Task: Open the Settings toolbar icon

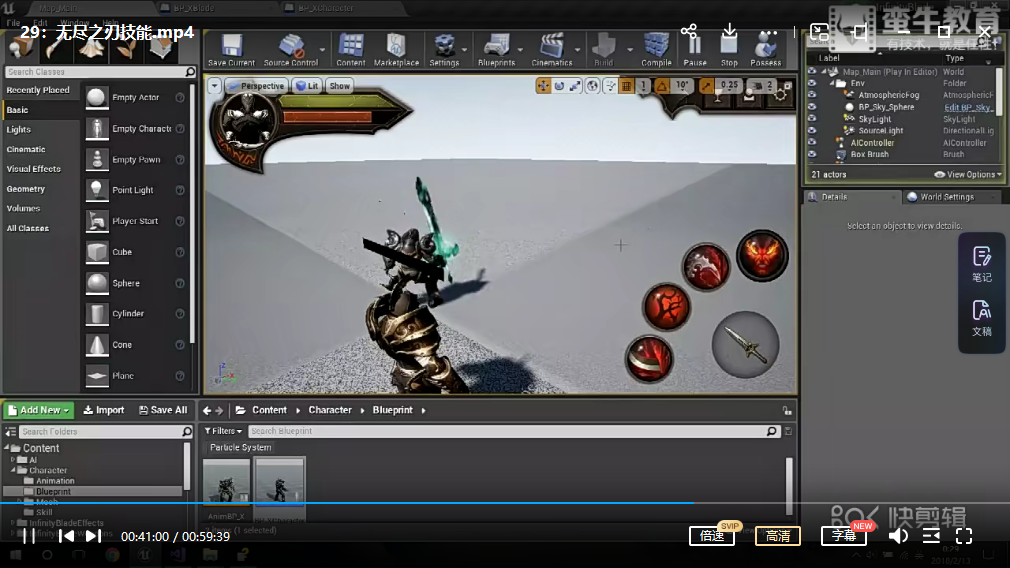Action: 444,50
